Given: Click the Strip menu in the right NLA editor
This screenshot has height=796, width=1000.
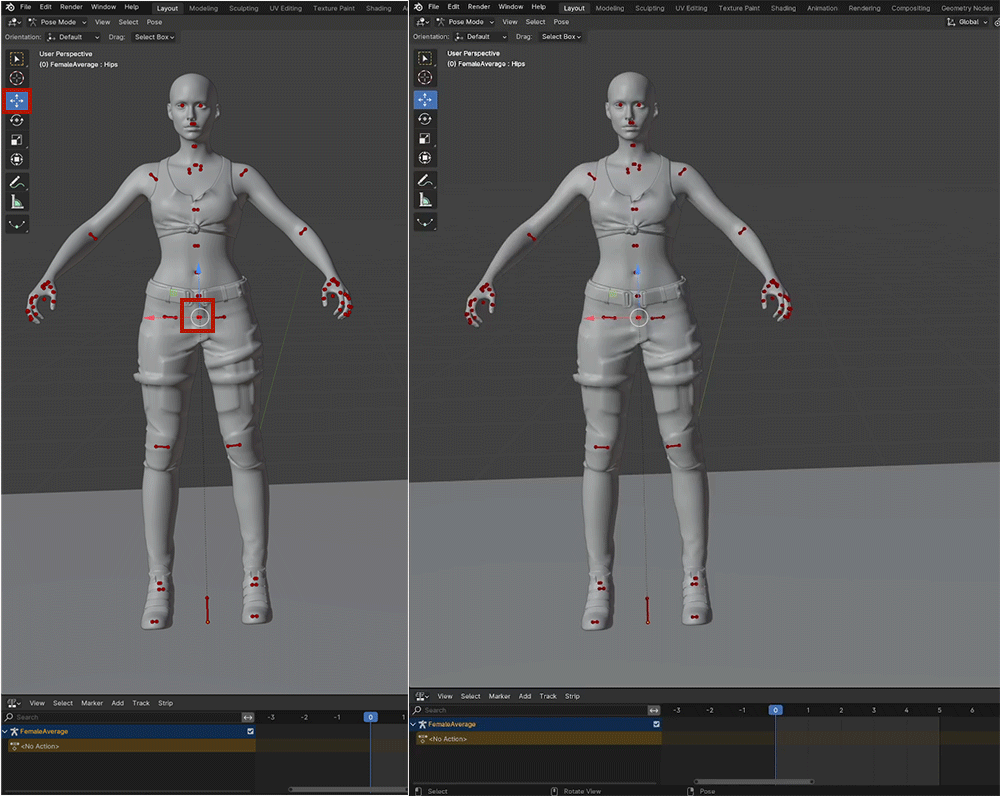Looking at the screenshot, I should click(572, 696).
